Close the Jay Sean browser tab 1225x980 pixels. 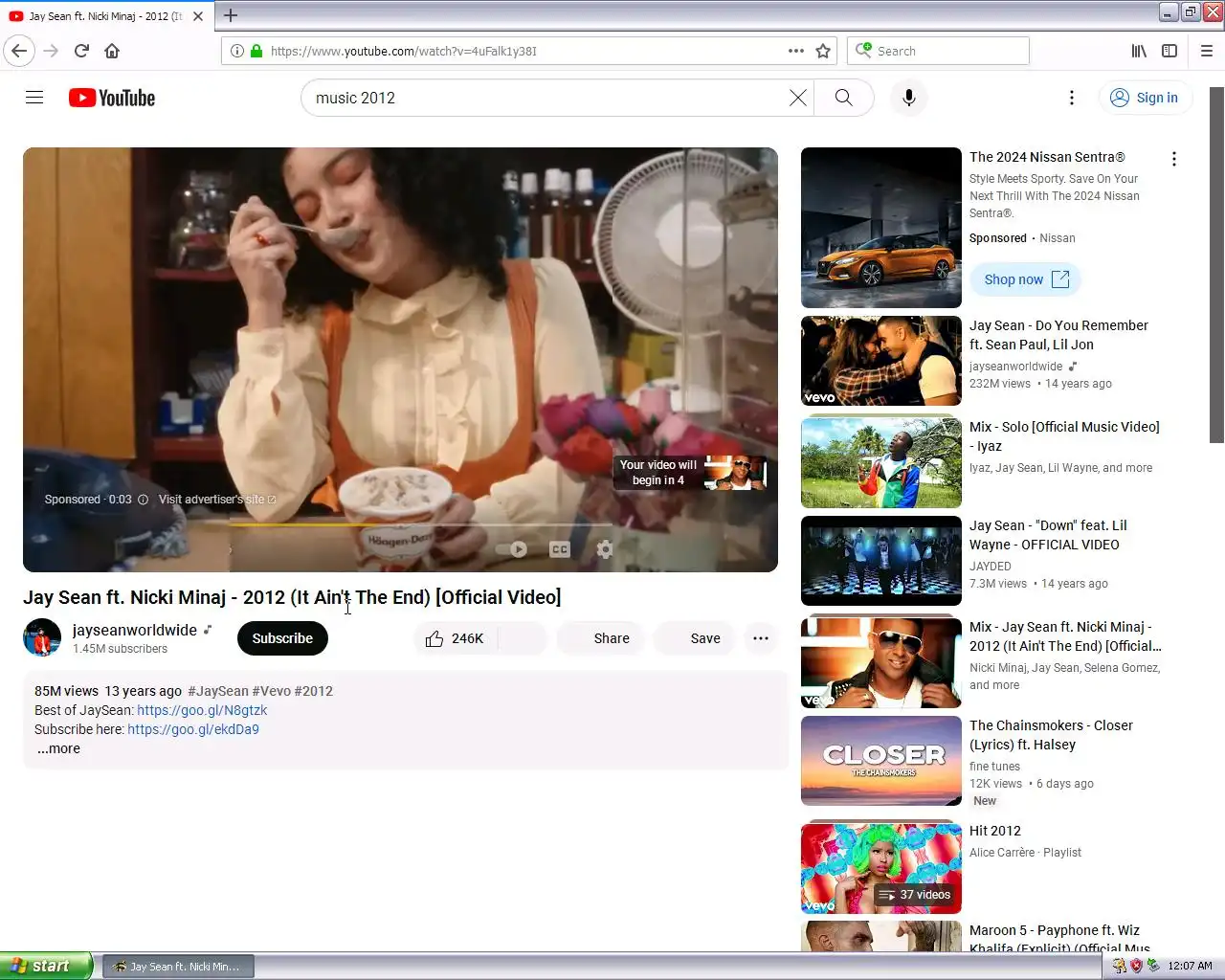(x=198, y=16)
